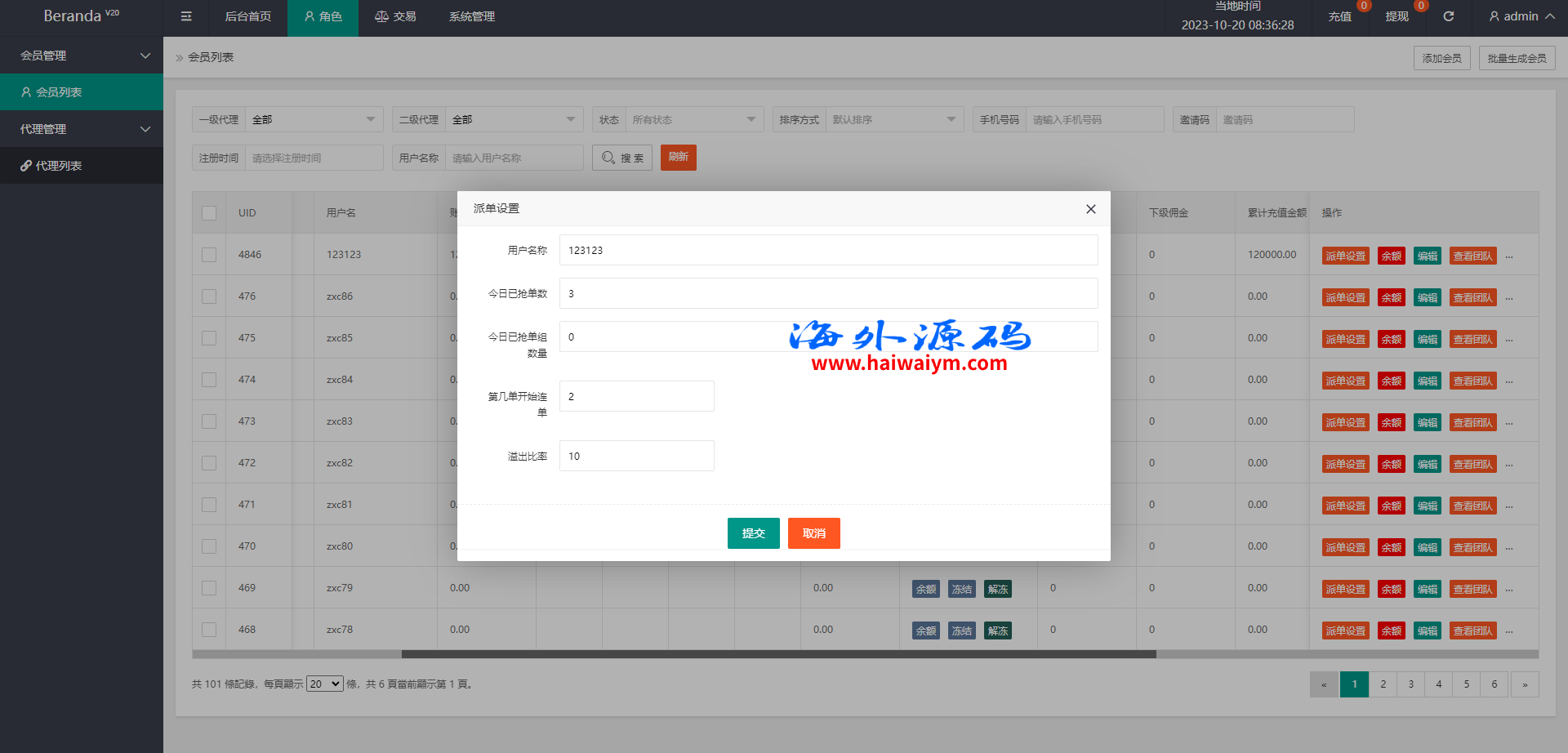The image size is (1568, 753).
Task: Click the sidebar collapse hamburger icon
Action: (186, 16)
